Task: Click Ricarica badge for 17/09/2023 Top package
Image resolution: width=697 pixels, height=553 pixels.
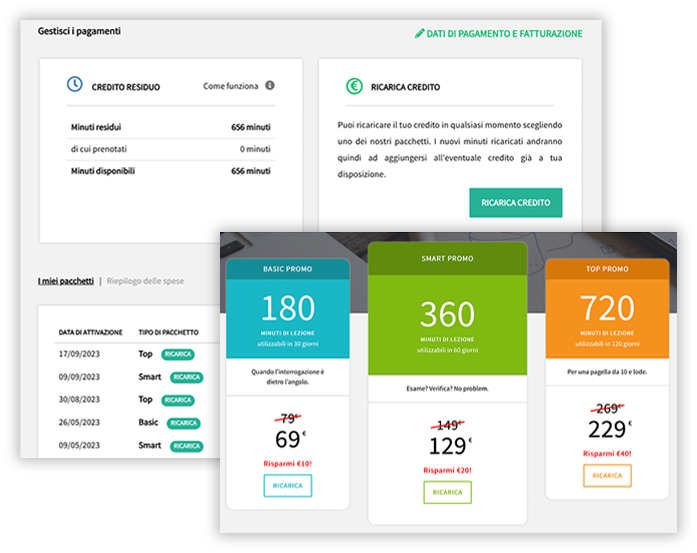Action: (x=177, y=354)
